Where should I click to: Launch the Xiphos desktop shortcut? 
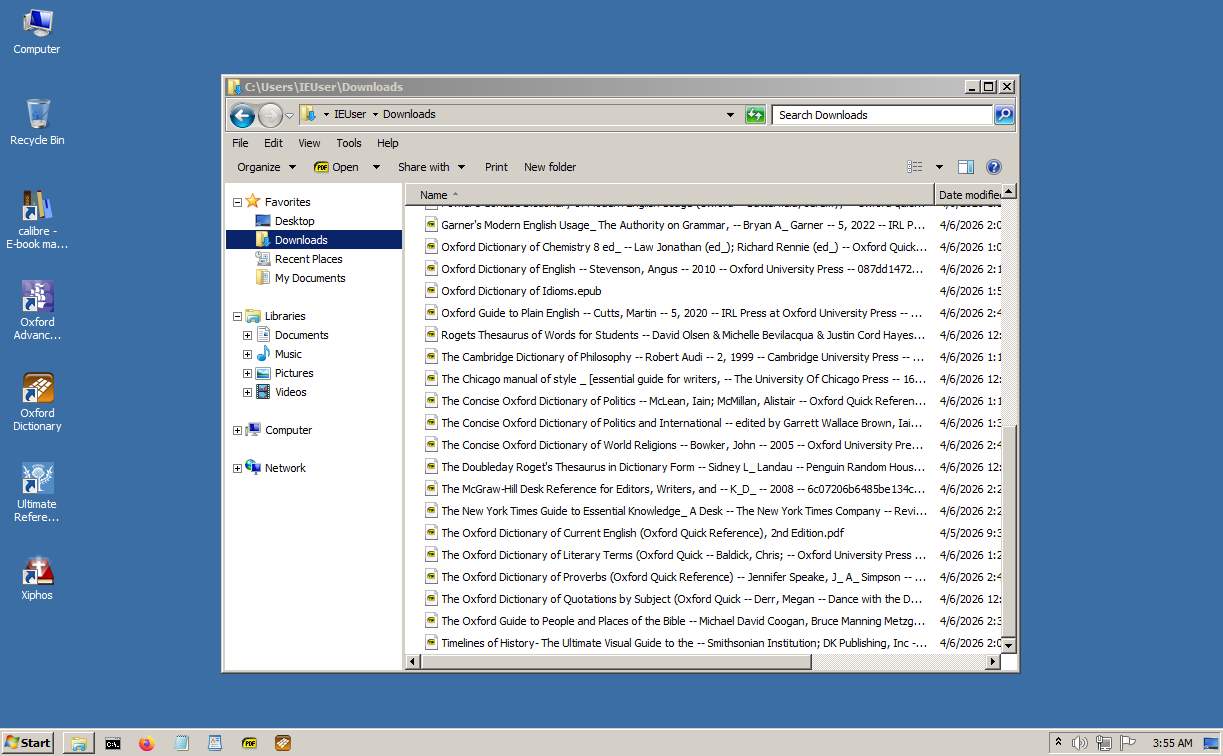tap(37, 578)
